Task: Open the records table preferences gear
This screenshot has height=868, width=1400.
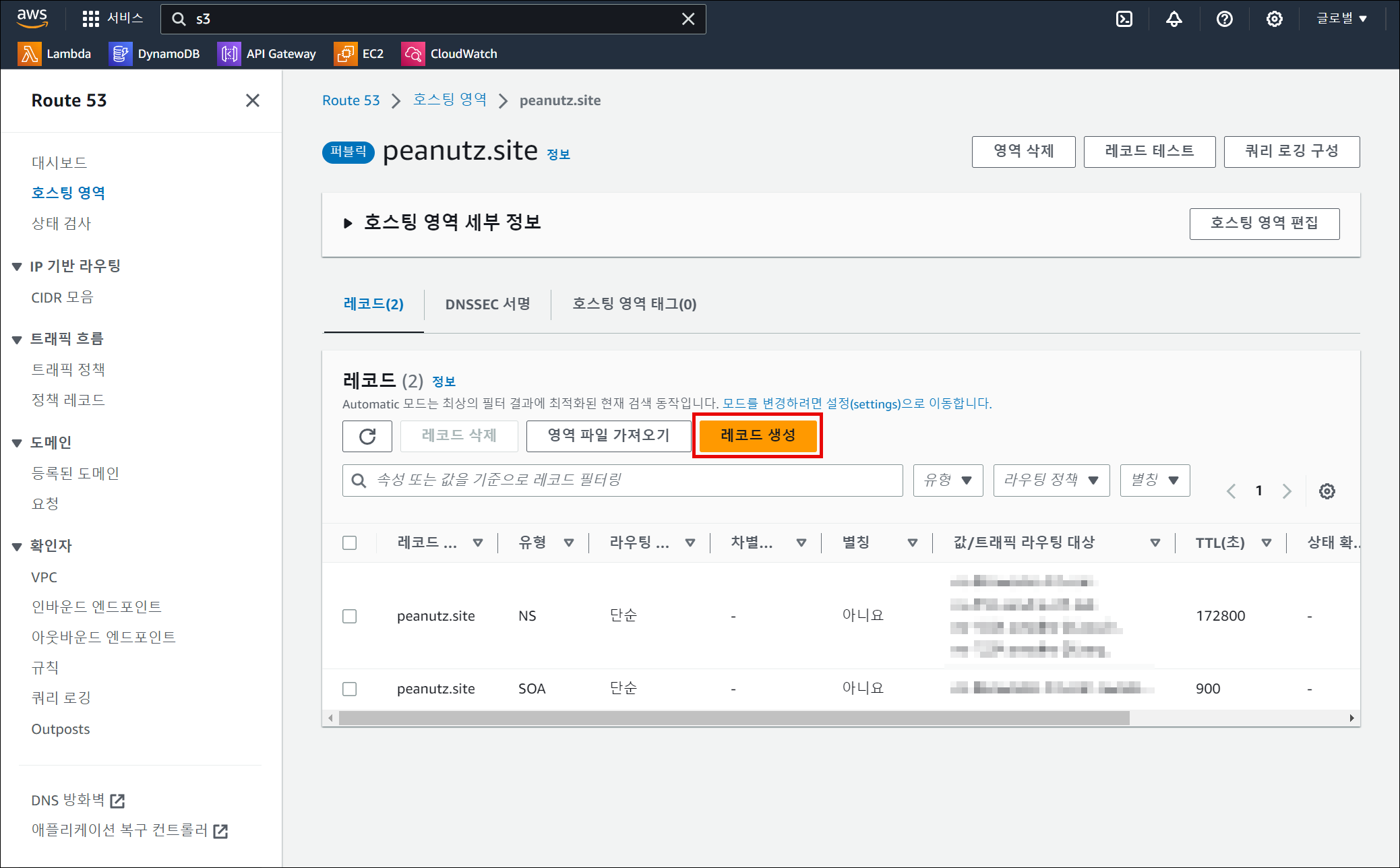Action: pyautogui.click(x=1327, y=491)
